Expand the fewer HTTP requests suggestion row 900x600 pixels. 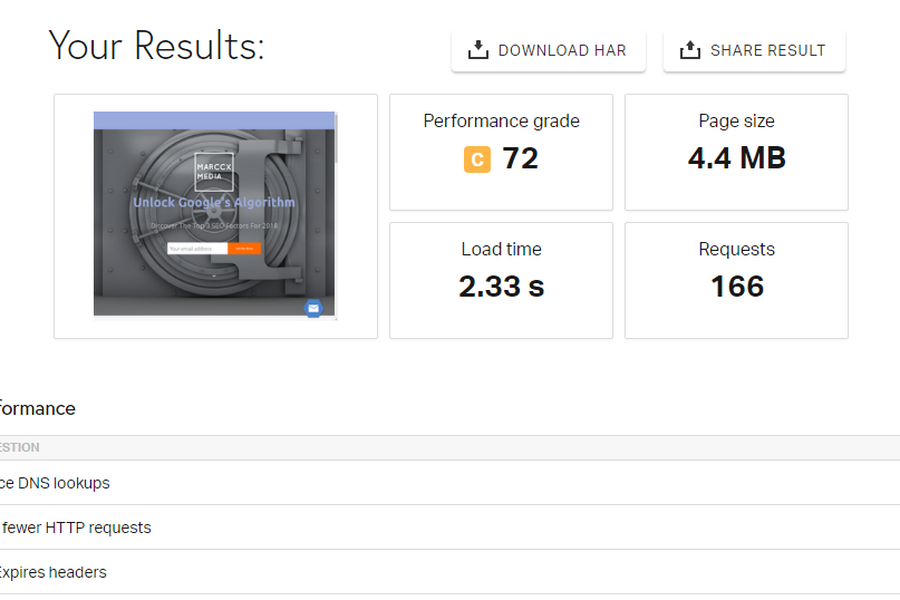coord(76,527)
